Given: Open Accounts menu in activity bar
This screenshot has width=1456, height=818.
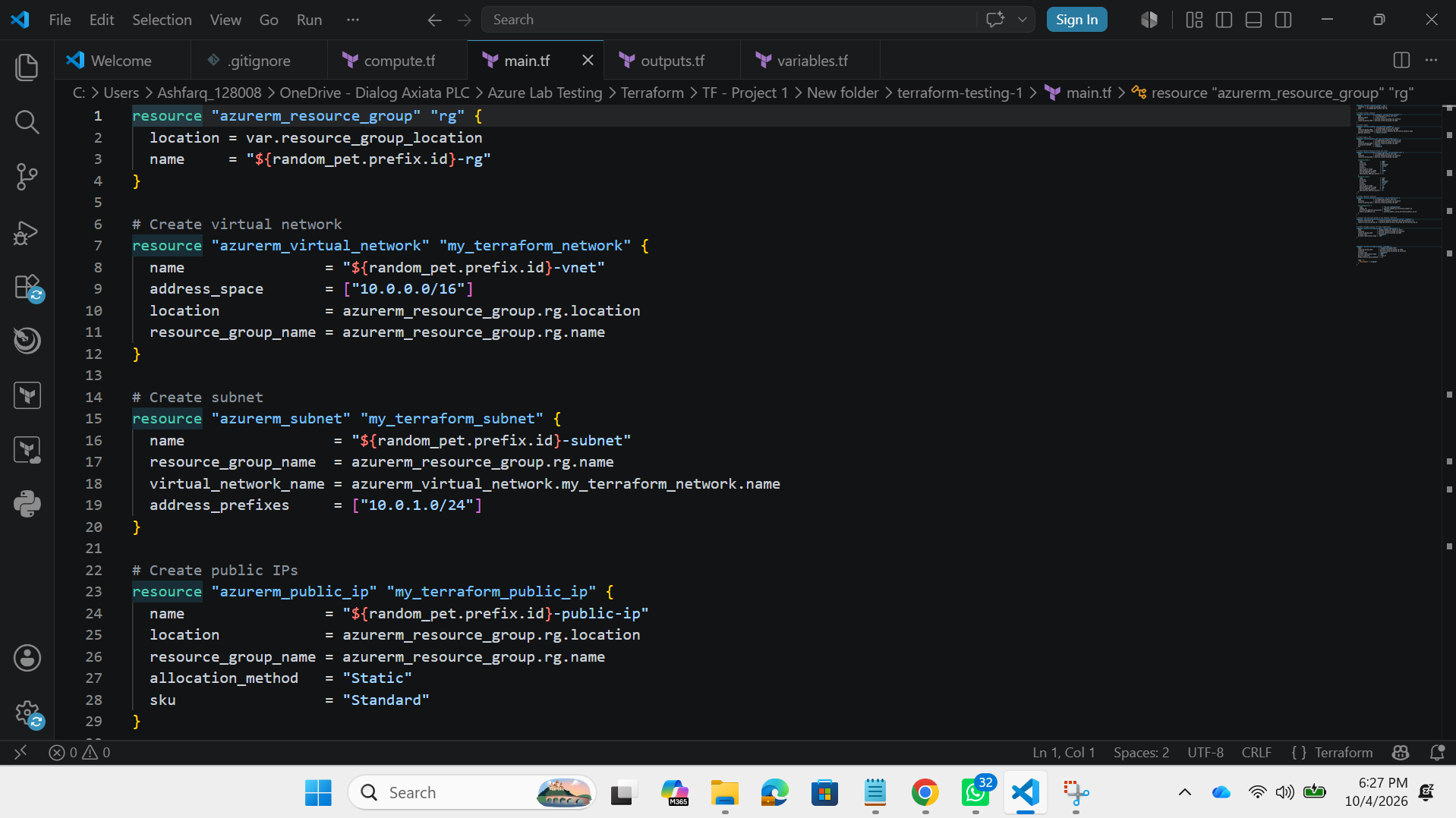Looking at the screenshot, I should [x=27, y=658].
